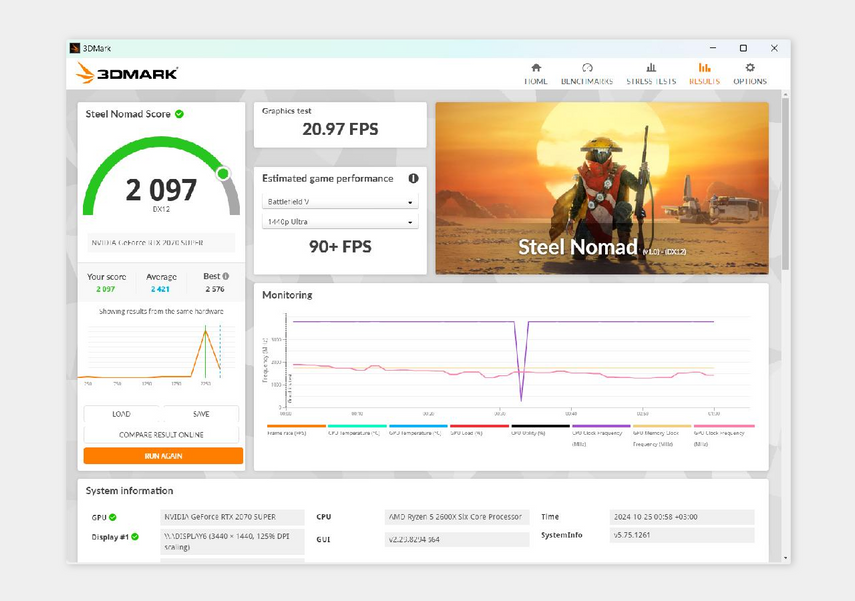Click the 20.97 FPS graphics test value
This screenshot has height=601, width=855.
pyautogui.click(x=340, y=129)
